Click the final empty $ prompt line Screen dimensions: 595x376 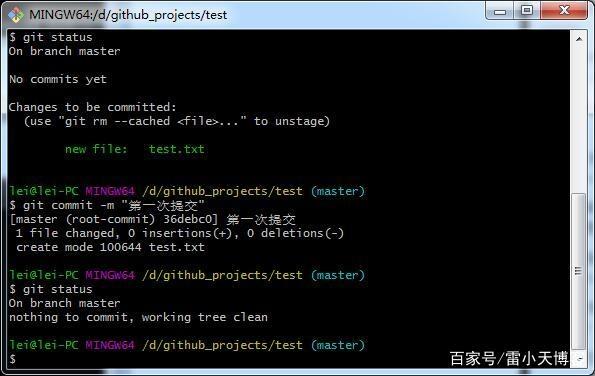pyautogui.click(x=13, y=359)
